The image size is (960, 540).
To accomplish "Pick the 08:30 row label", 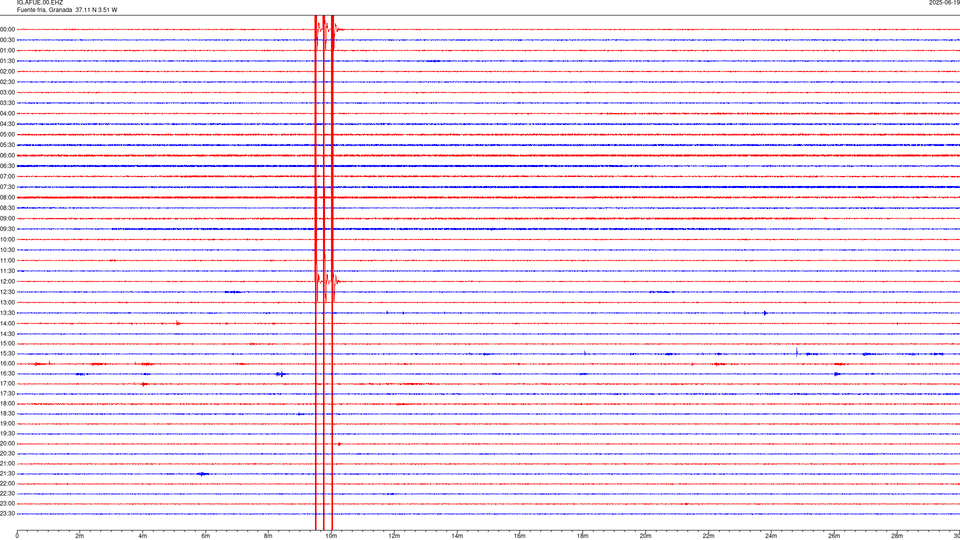I will [7, 208].
